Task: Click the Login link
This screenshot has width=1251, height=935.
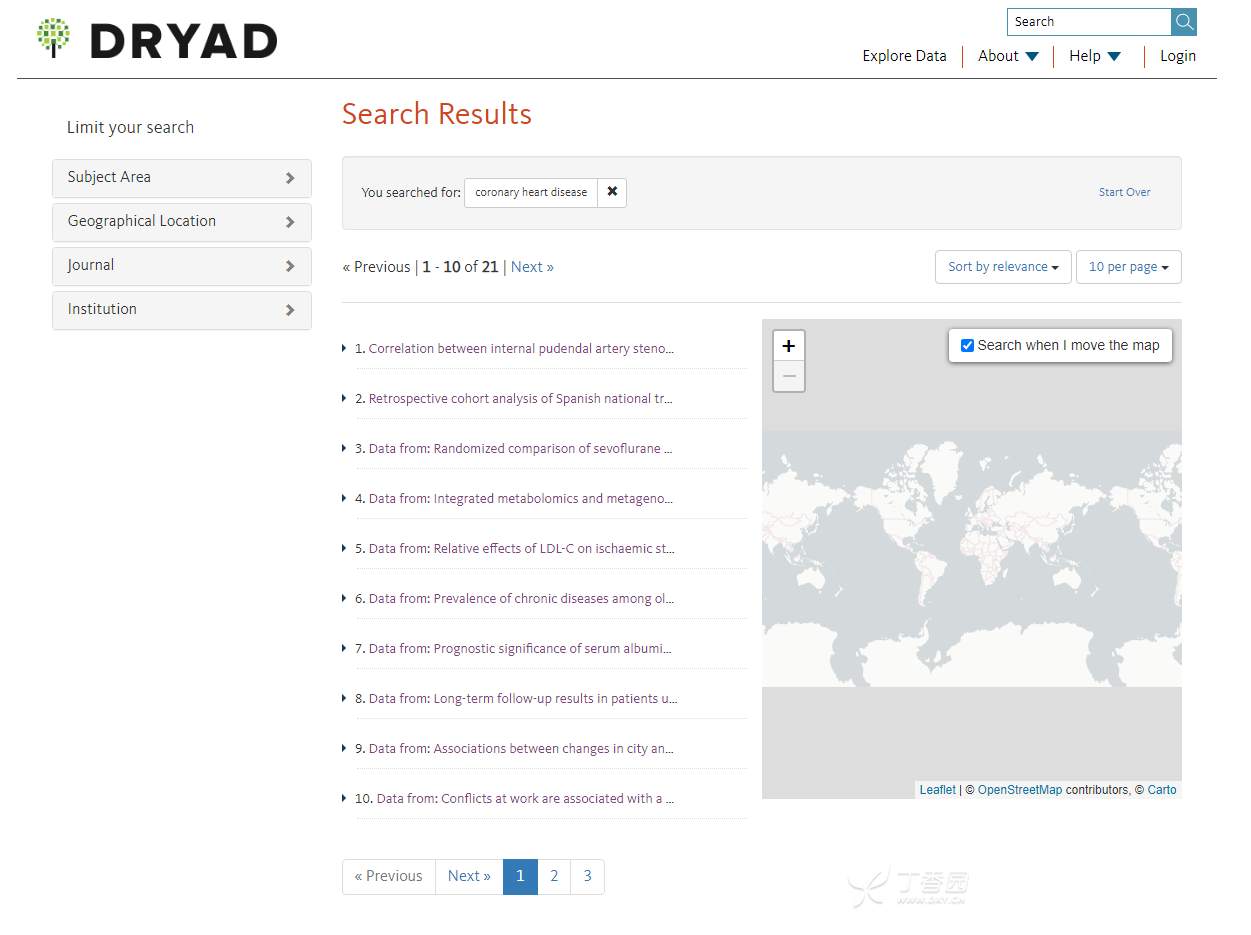Action: coord(1177,56)
